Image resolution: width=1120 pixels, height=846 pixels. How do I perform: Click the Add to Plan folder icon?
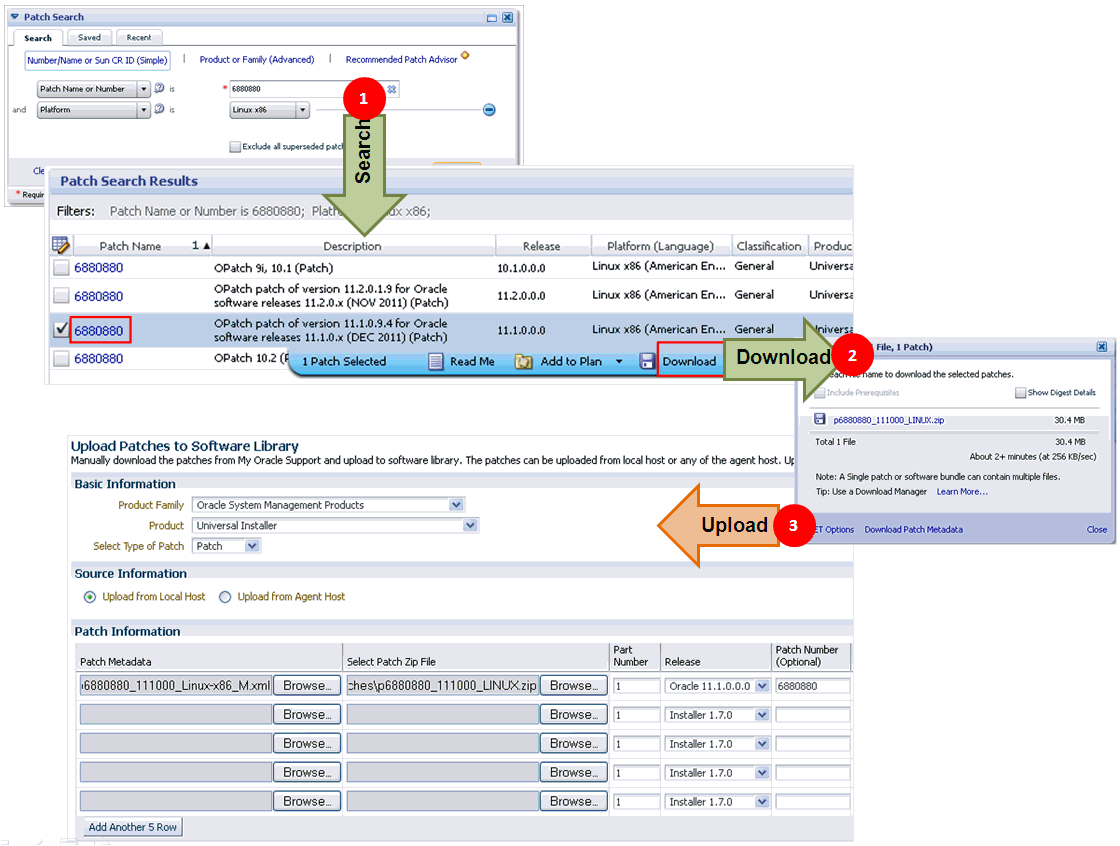(524, 362)
